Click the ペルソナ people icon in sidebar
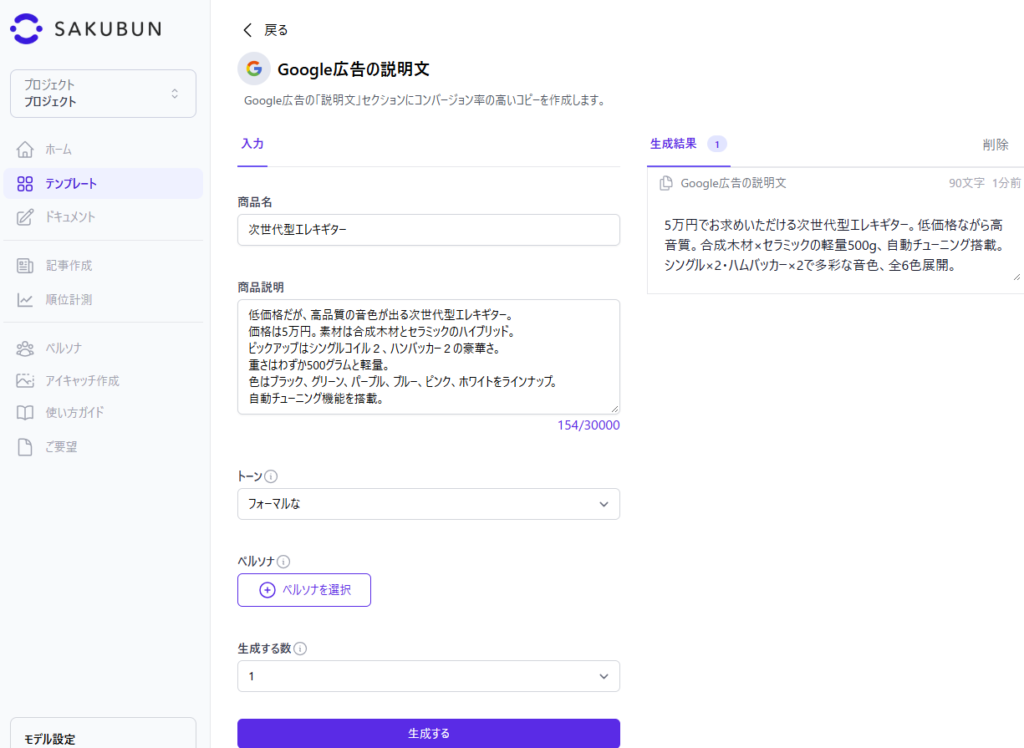 pyautogui.click(x=25, y=348)
